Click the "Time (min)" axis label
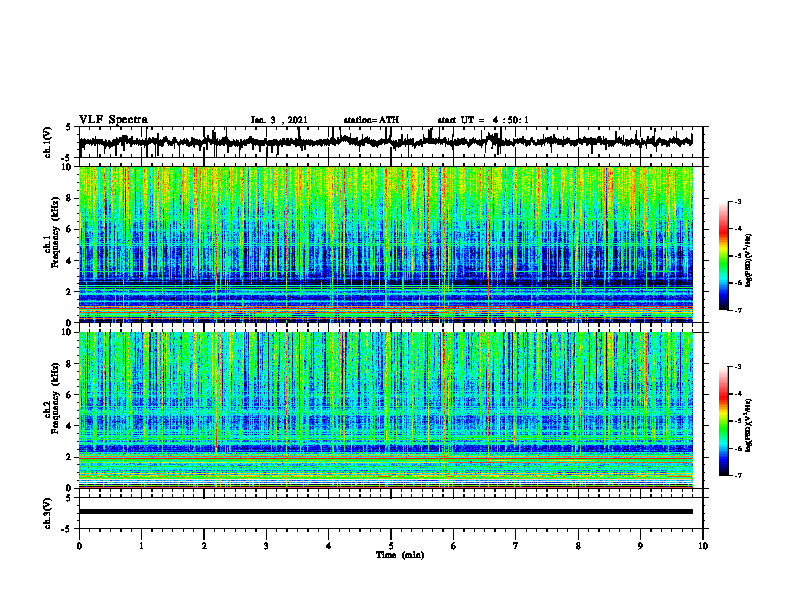Viewport: 792px width, 612px height. pyautogui.click(x=400, y=555)
